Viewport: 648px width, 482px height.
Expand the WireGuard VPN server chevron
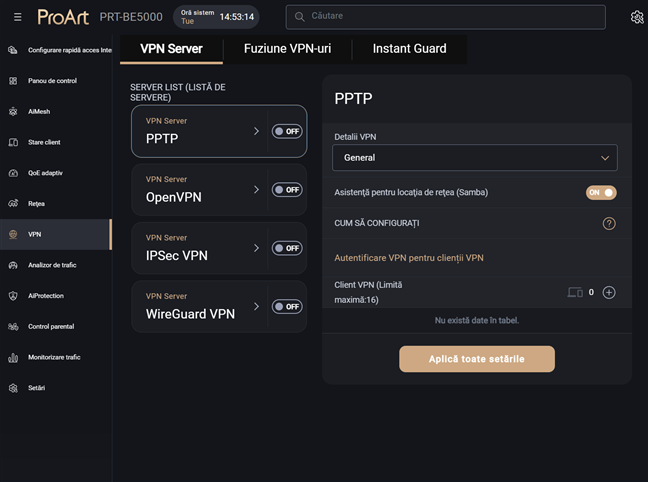[x=256, y=306]
